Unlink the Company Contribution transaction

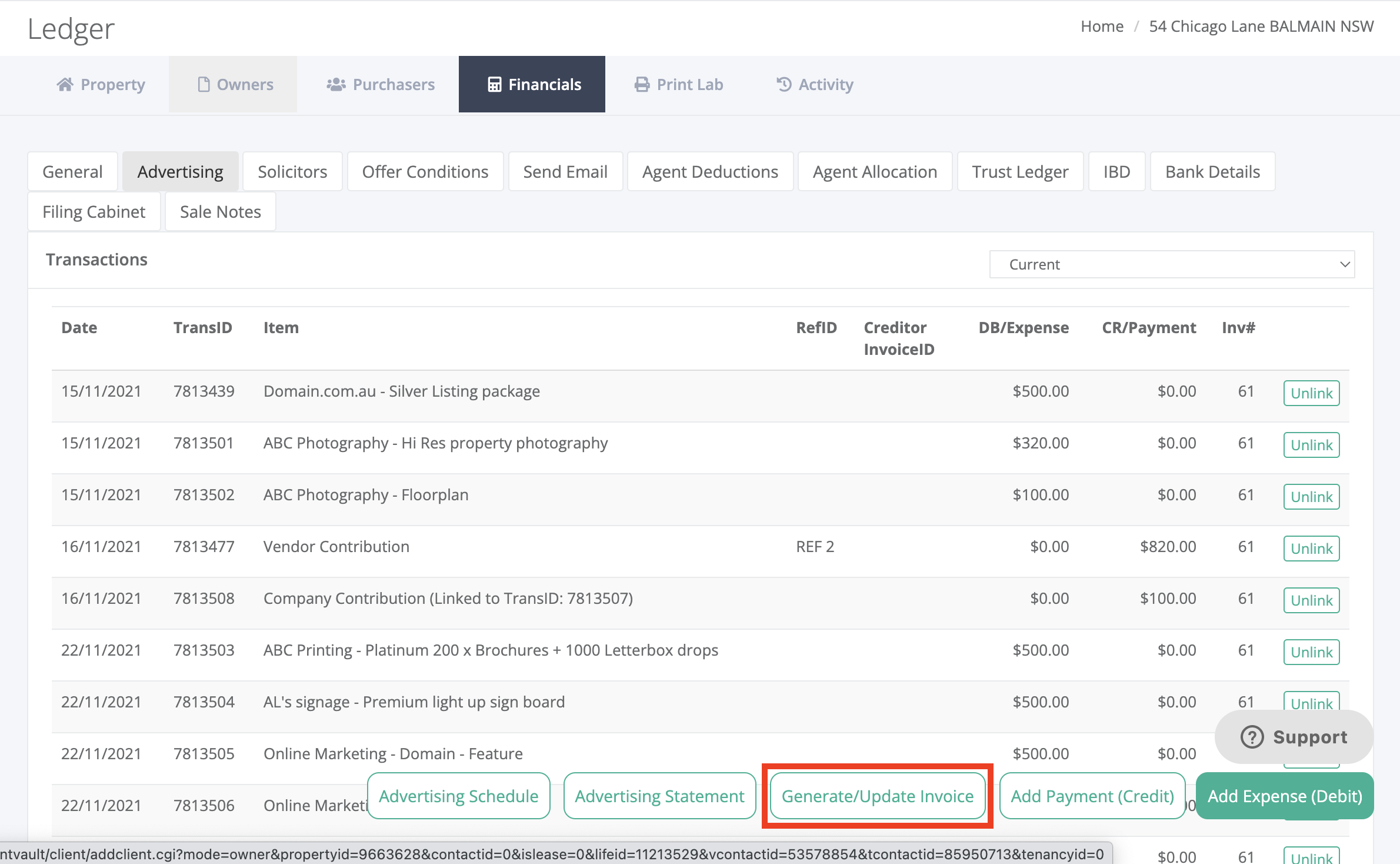click(1311, 600)
